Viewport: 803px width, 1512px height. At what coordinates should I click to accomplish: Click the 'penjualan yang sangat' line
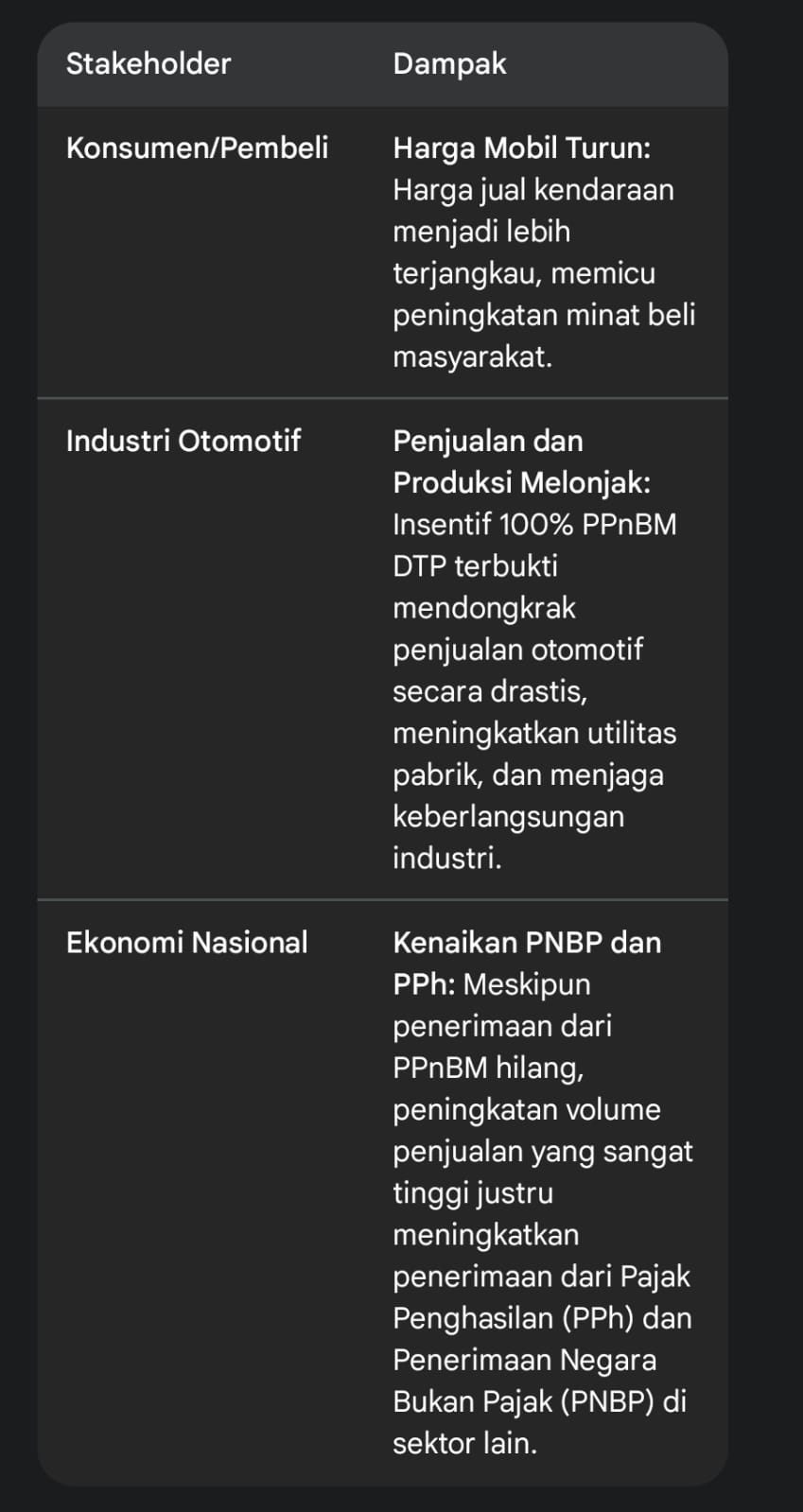(543, 1151)
